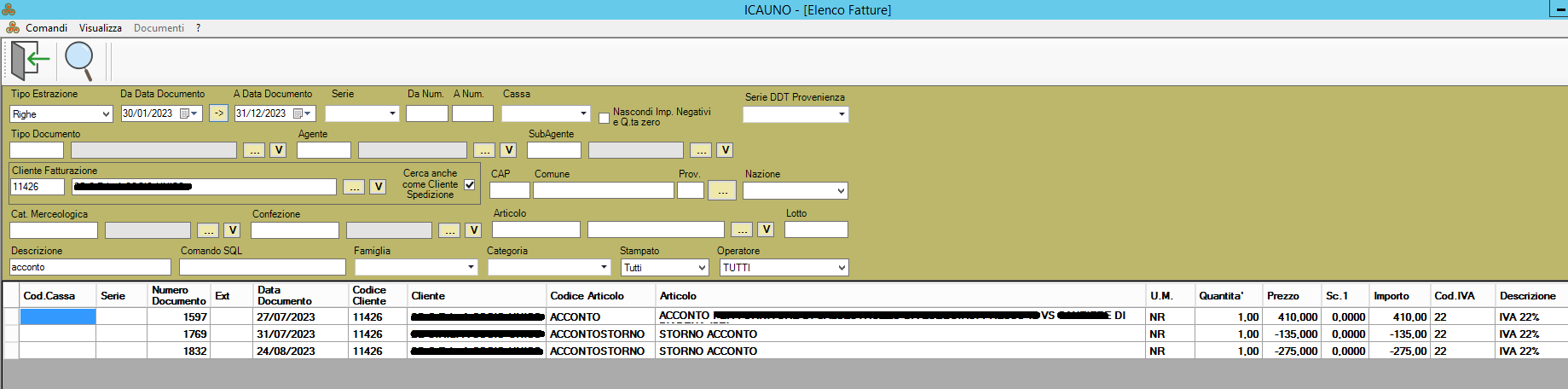Click V button next to Articolo field
The image size is (1568, 389).
[x=766, y=229]
